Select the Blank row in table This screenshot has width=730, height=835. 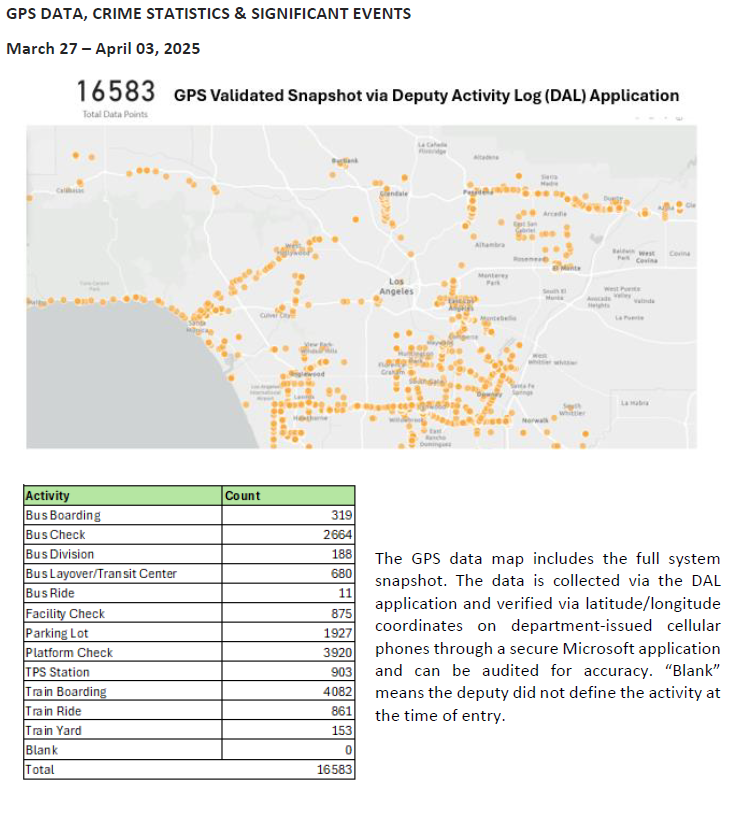pos(42,750)
